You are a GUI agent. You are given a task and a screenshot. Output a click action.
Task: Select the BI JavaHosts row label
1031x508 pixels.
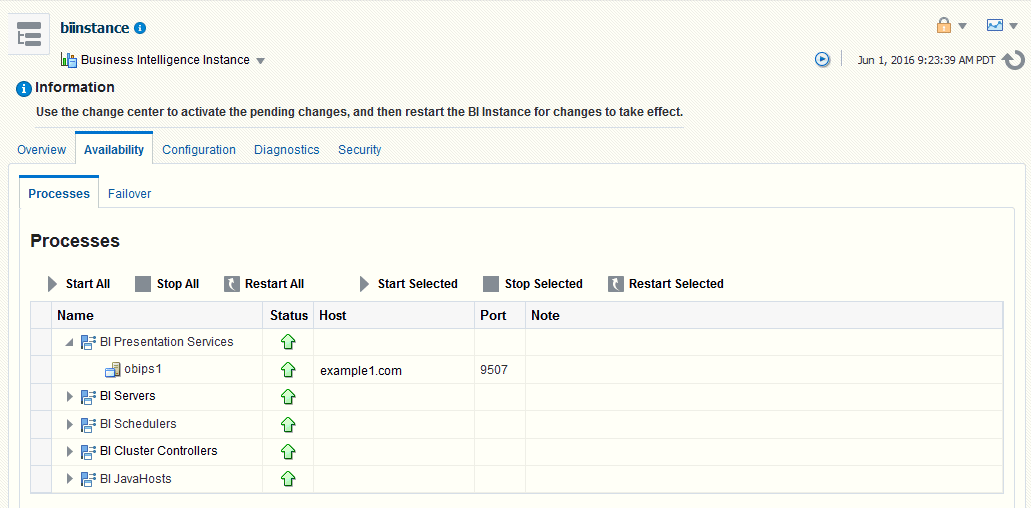click(135, 479)
